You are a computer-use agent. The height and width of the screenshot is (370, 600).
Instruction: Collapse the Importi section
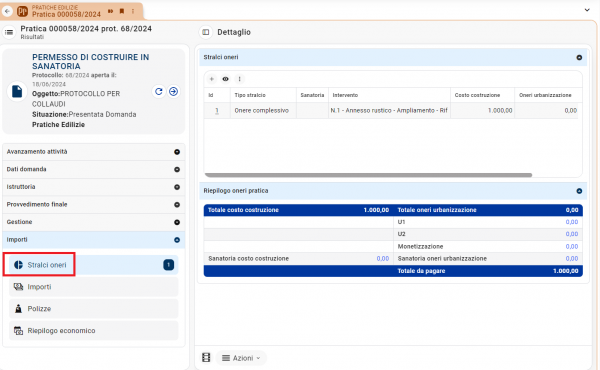94,240
